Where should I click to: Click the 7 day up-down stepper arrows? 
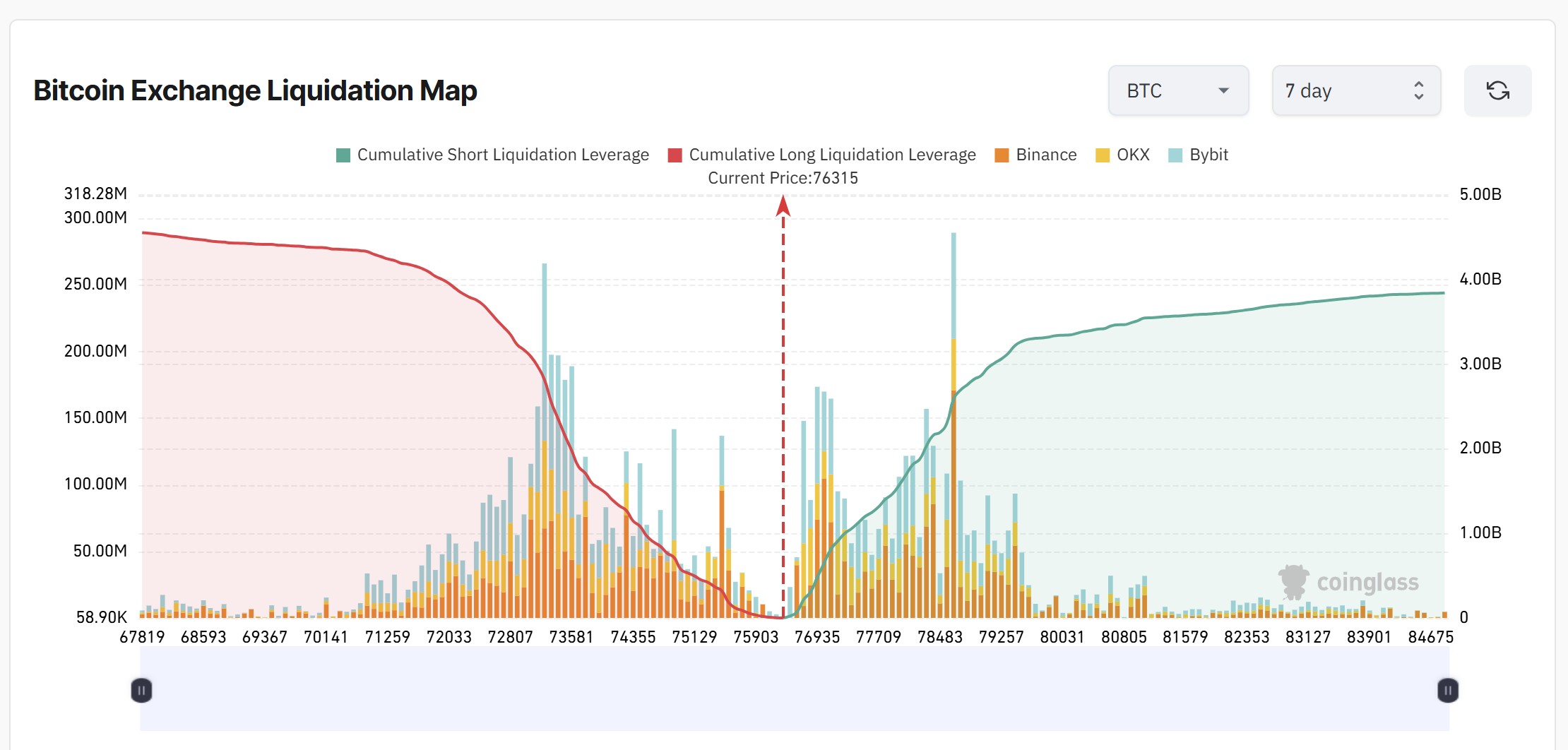point(1418,90)
